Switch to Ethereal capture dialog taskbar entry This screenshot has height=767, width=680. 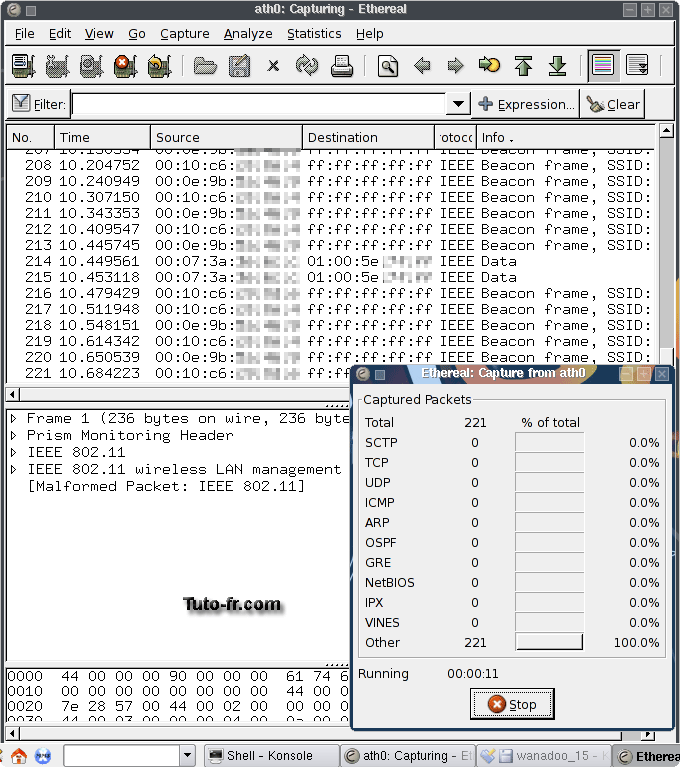646,756
